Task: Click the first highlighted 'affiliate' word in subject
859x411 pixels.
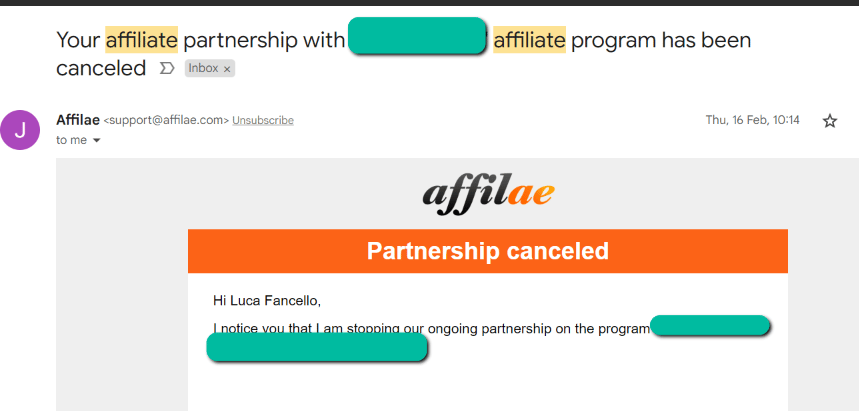Action: (x=141, y=40)
